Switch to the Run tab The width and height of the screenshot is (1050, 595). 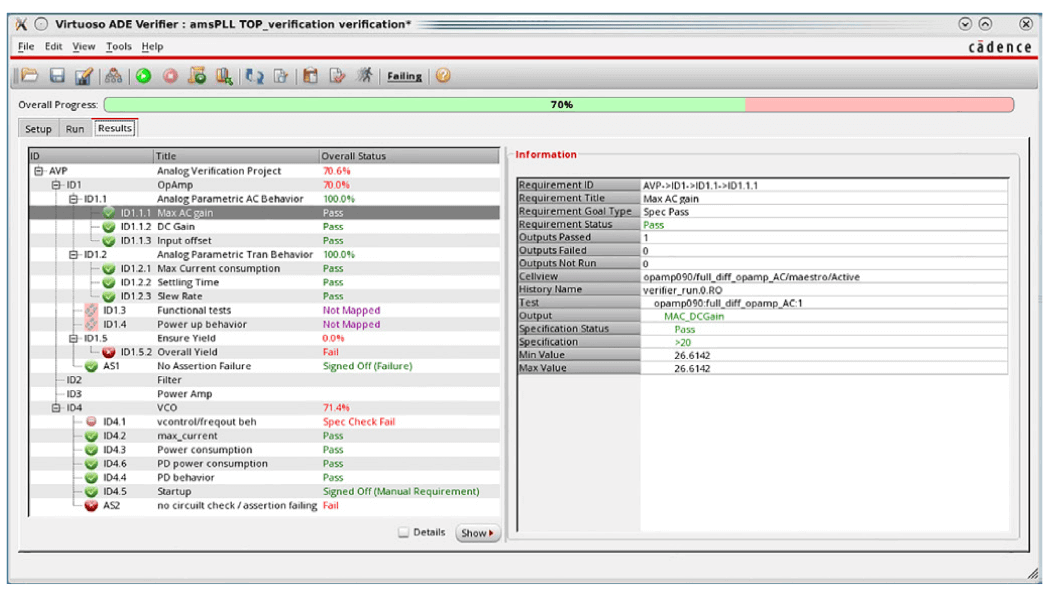[x=75, y=129]
